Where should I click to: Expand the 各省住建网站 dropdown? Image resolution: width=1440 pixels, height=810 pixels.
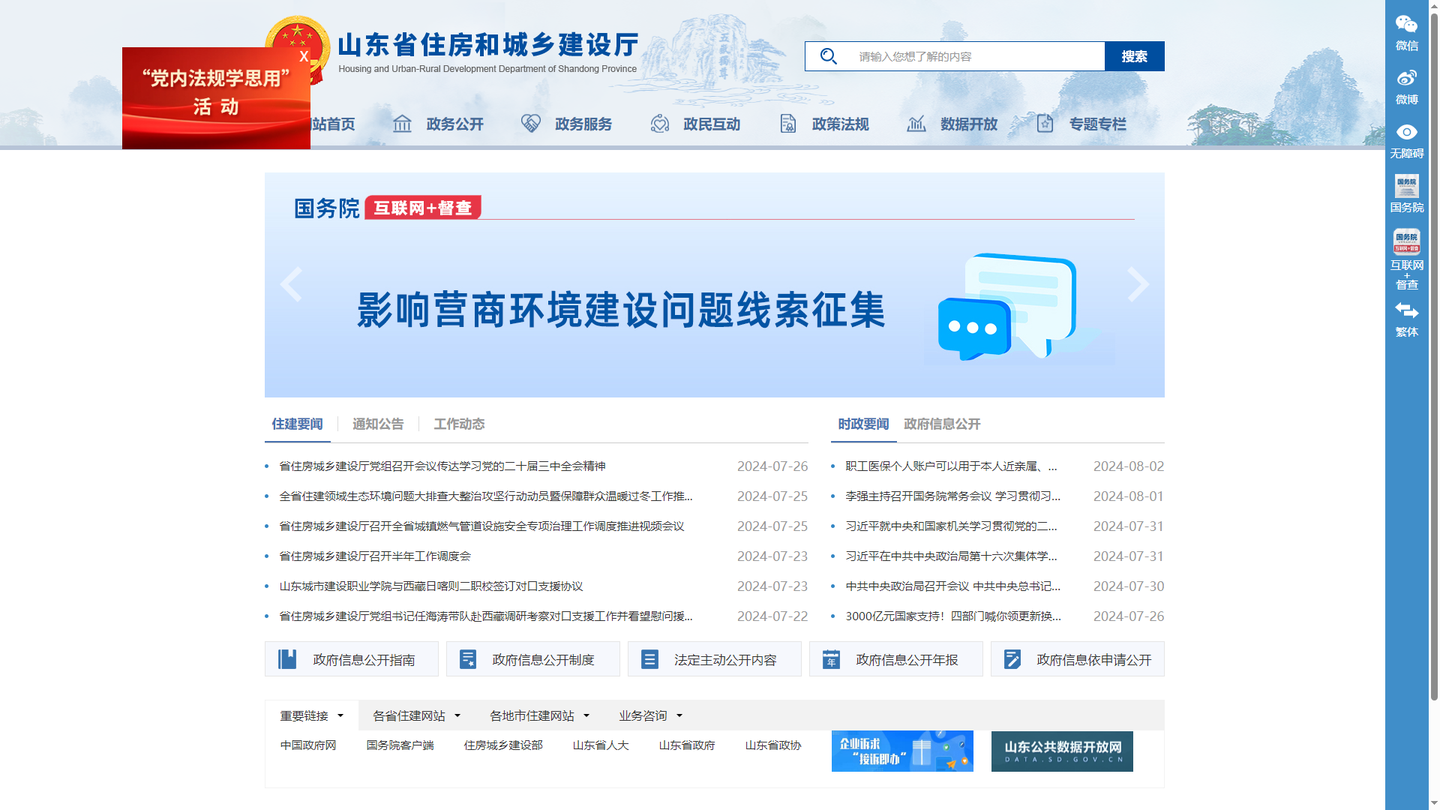click(x=417, y=716)
